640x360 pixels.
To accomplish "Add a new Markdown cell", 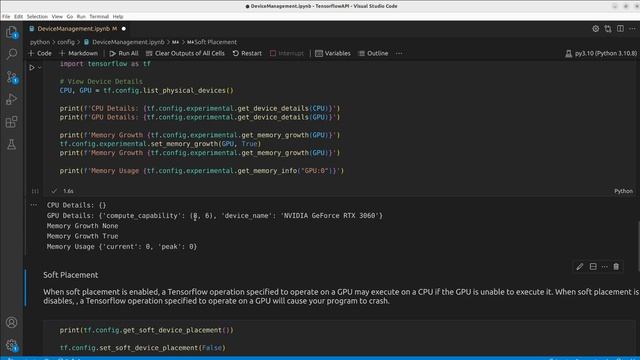I will click(79, 53).
